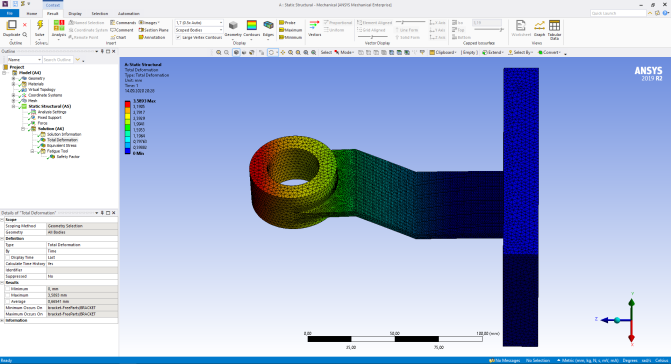Switch to the Display tab

pyautogui.click(x=75, y=14)
